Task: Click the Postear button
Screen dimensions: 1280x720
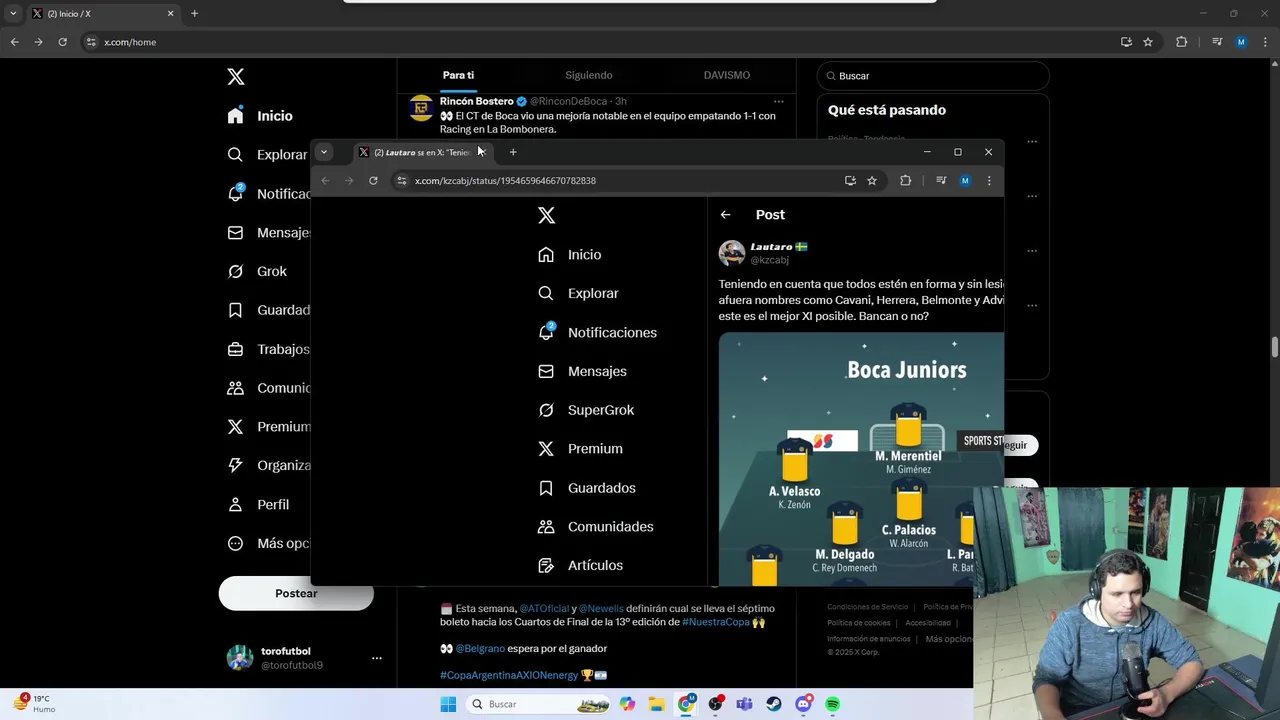Action: (296, 593)
